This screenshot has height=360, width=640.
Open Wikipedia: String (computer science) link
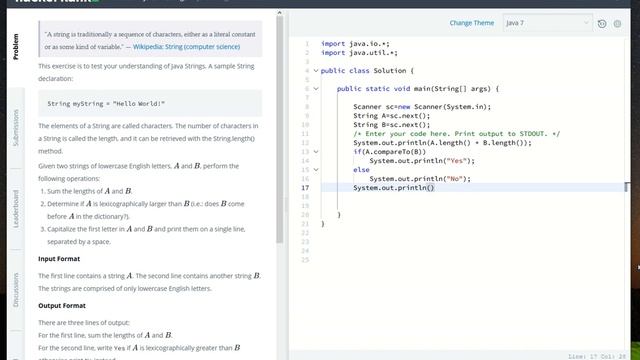186,47
